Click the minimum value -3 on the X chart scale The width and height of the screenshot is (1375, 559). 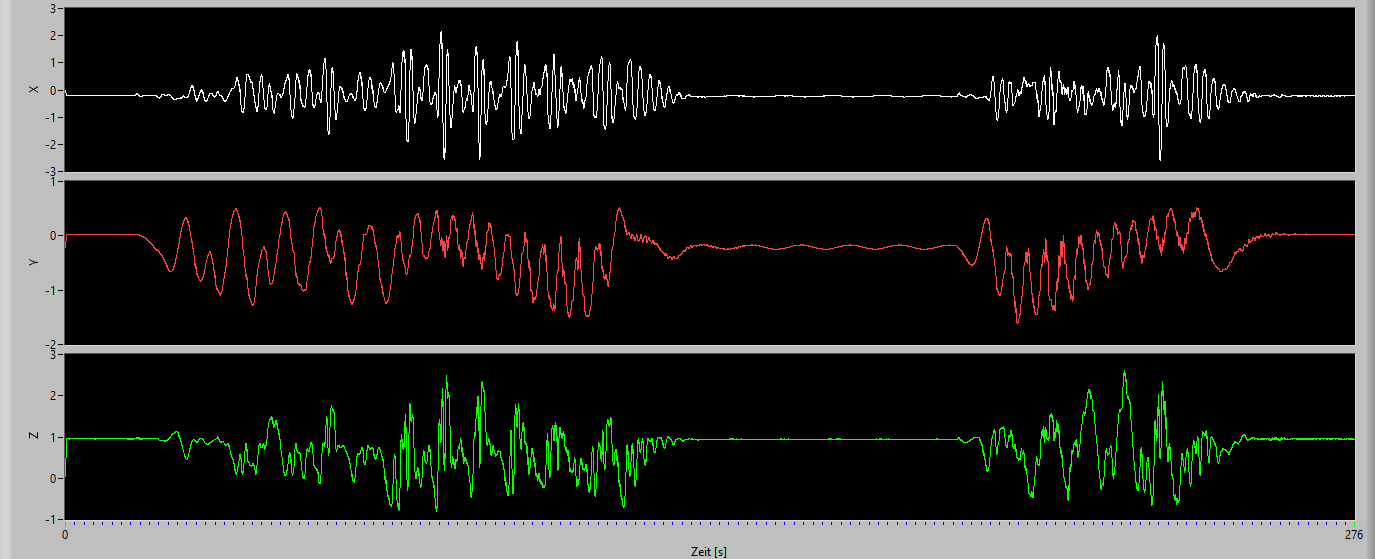[53, 172]
